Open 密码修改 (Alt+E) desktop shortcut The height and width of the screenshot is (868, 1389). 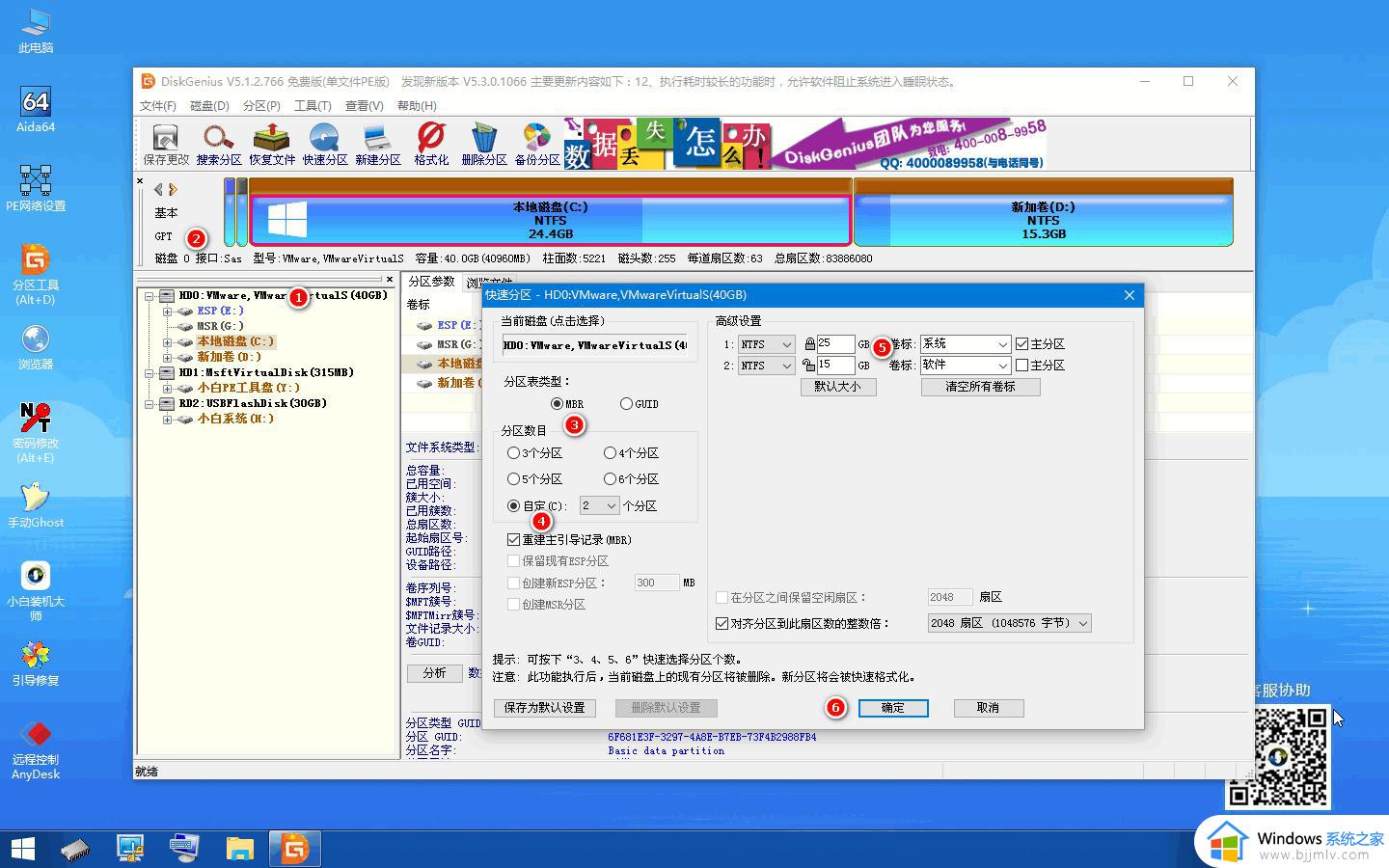pos(36,432)
